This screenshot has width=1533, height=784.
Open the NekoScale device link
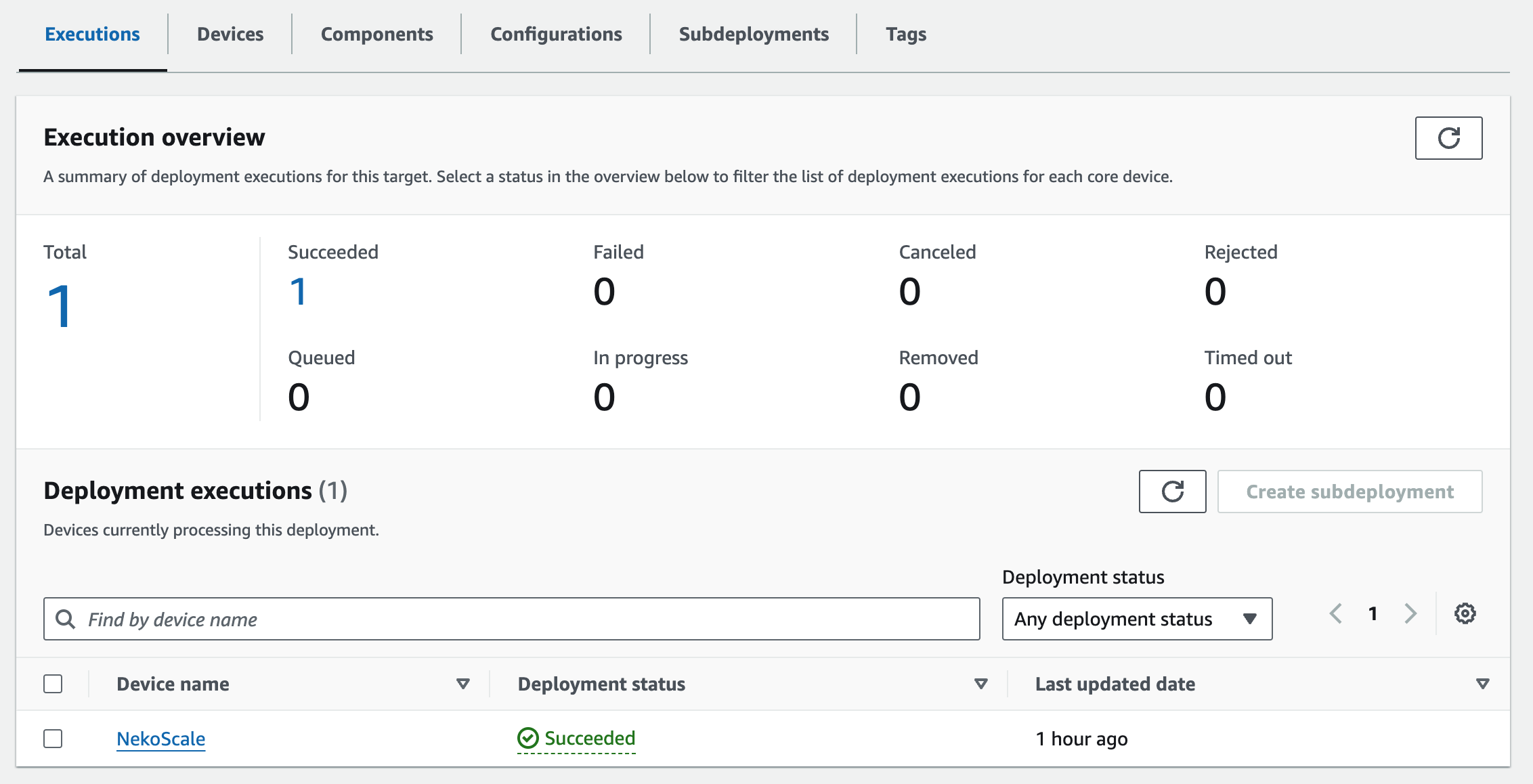160,739
